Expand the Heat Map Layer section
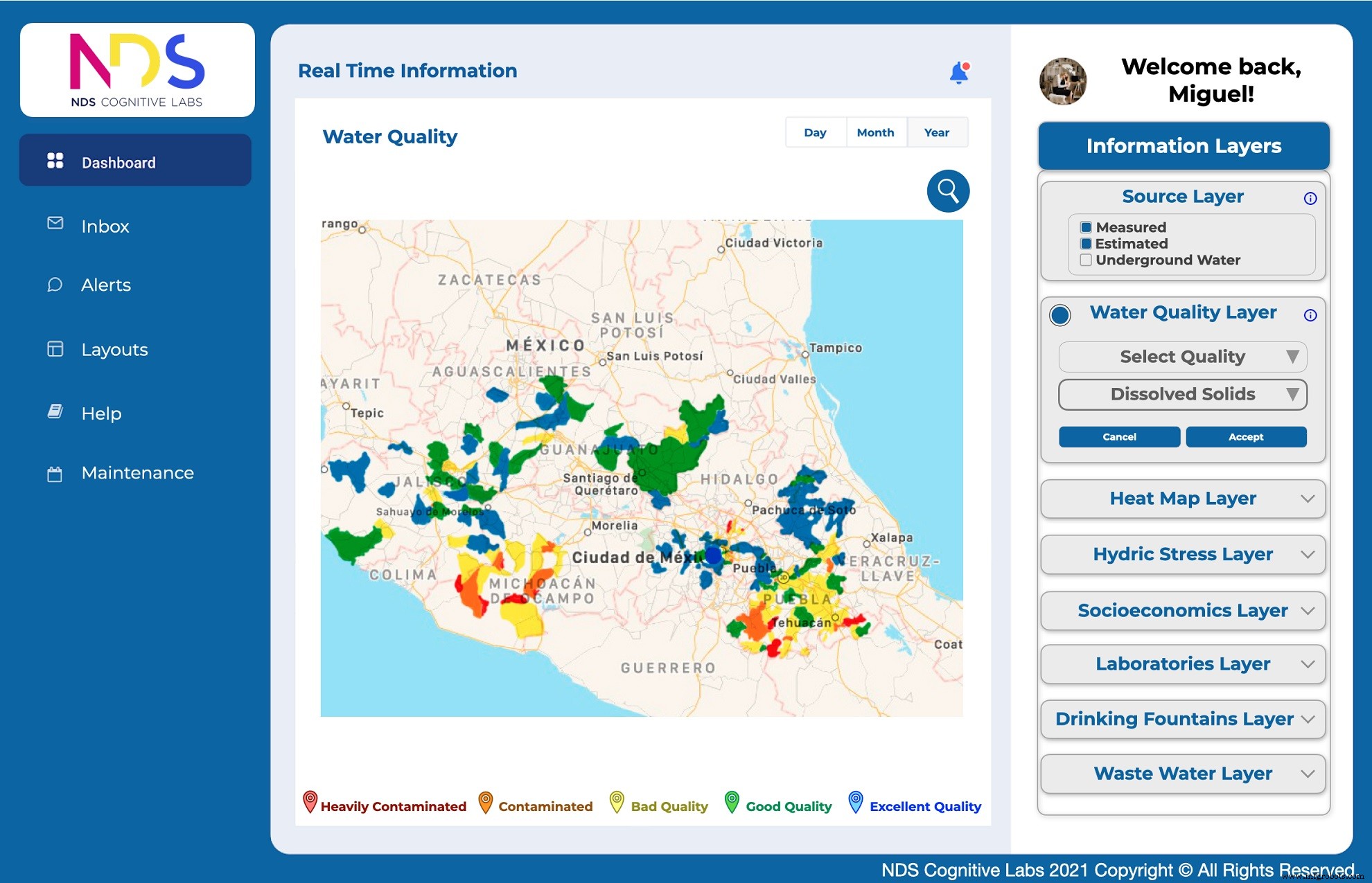This screenshot has width=1372, height=883. pyautogui.click(x=1182, y=498)
